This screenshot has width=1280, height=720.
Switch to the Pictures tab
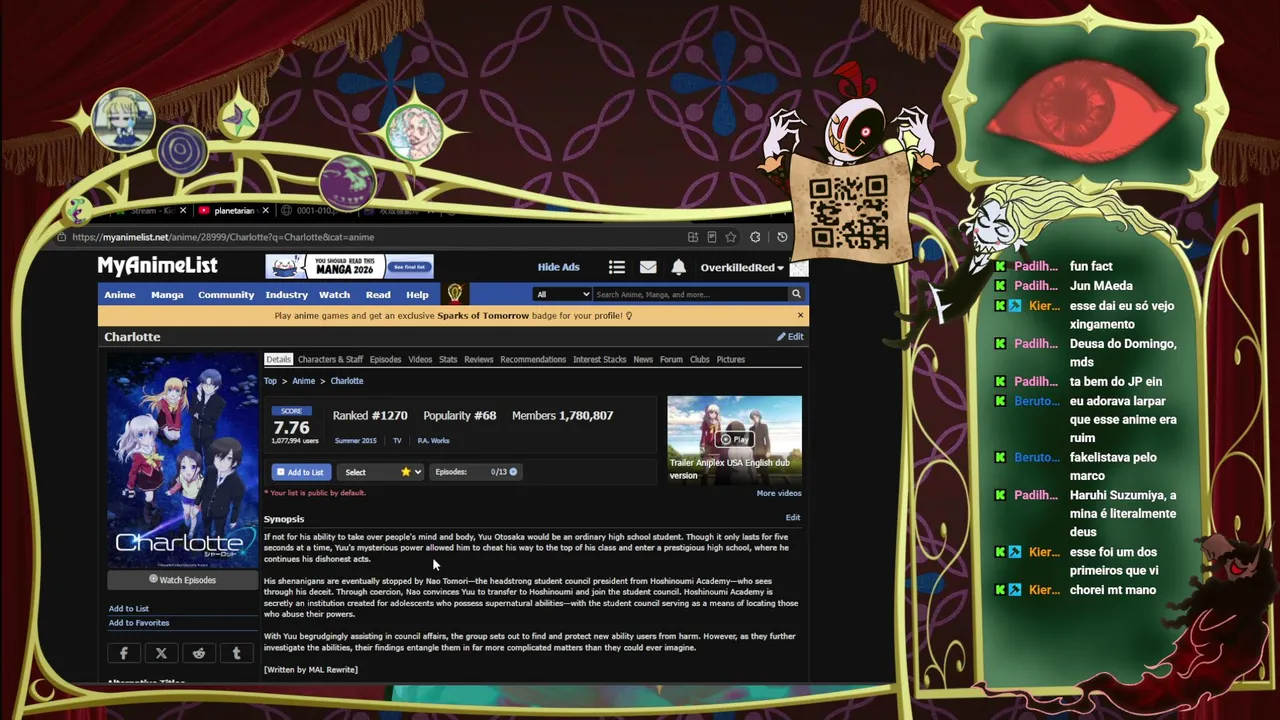coord(730,360)
